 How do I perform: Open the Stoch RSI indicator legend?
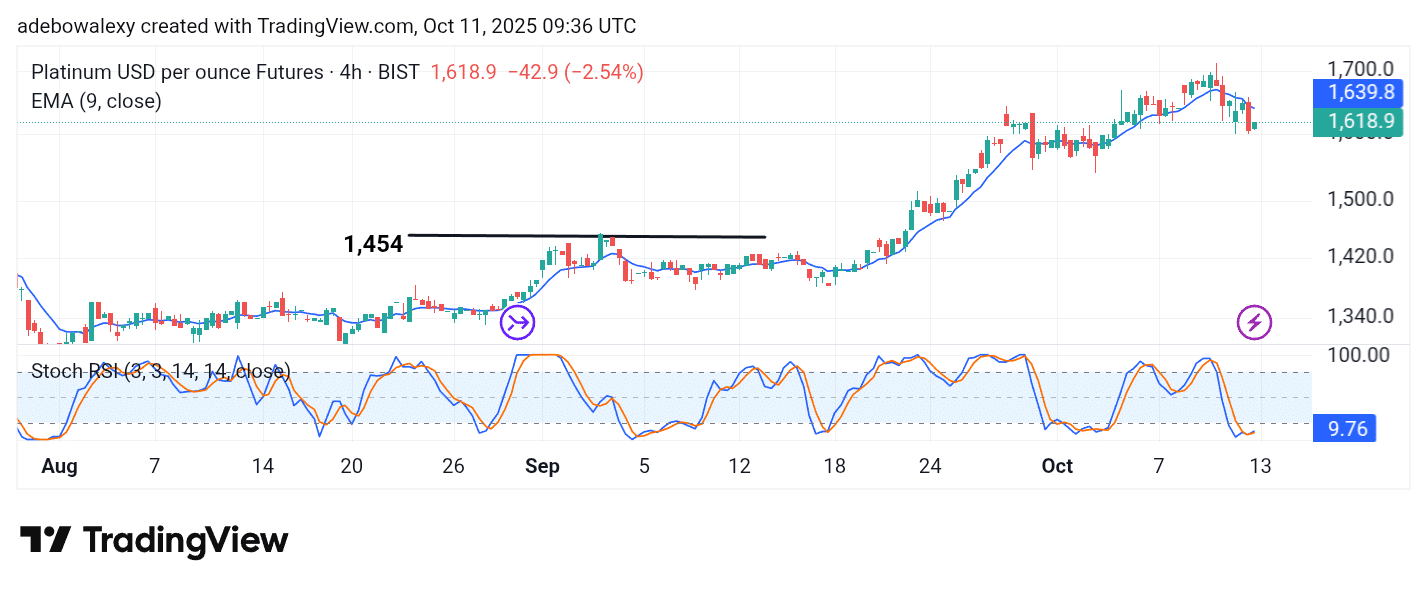tap(160, 372)
